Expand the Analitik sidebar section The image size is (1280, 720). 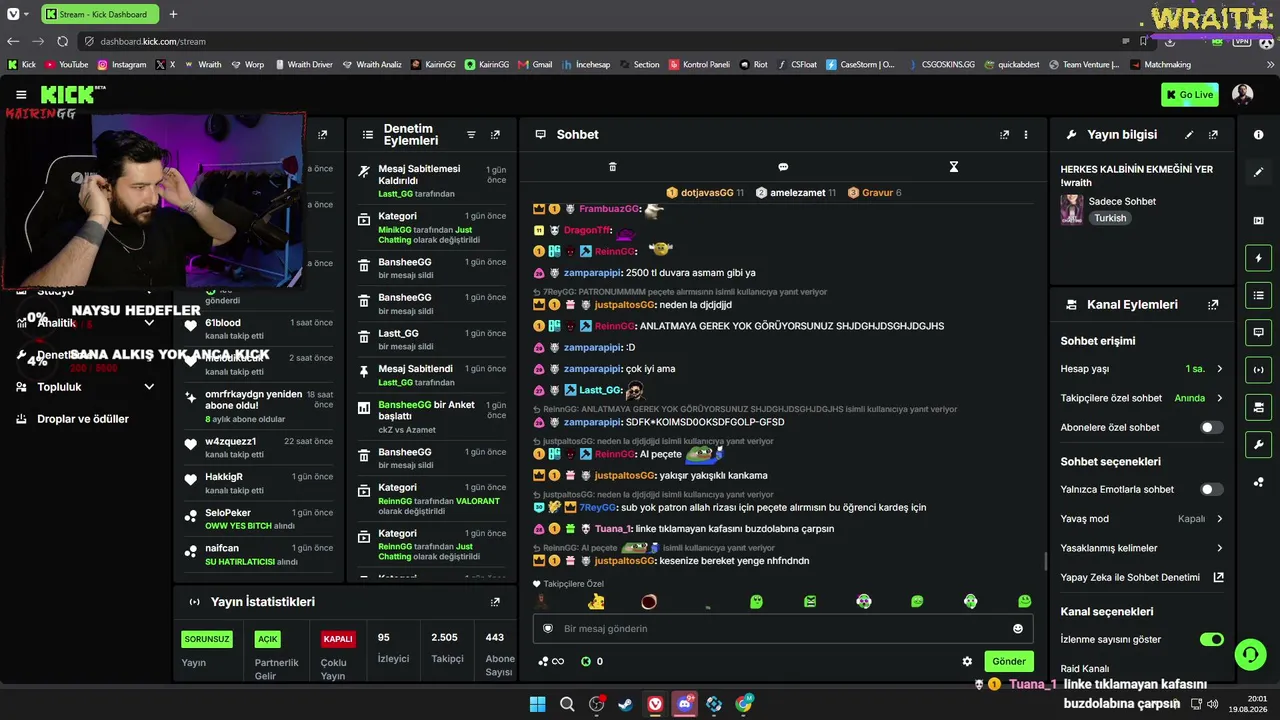pyautogui.click(x=149, y=323)
